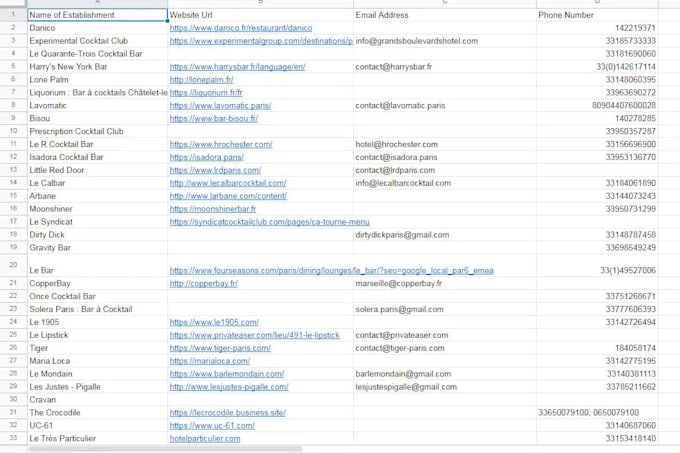Screen dimensions: 680x453
Task: Open the tiger-paris.com link
Action: click(x=220, y=348)
